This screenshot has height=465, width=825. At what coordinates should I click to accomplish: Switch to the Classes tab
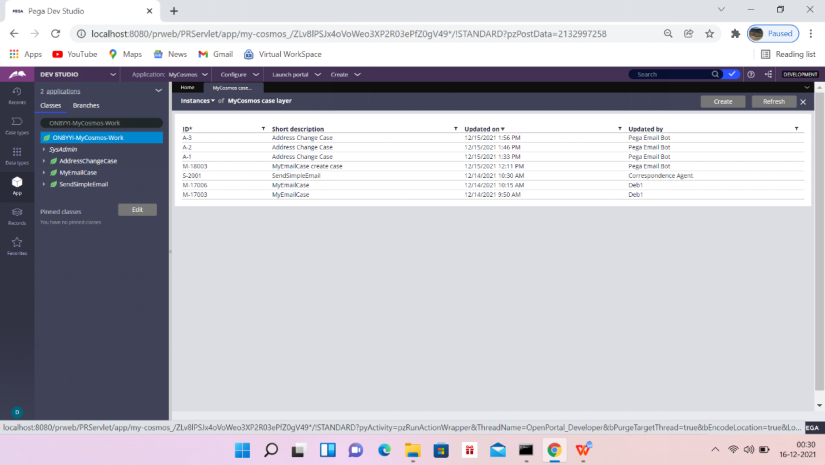[x=51, y=105]
